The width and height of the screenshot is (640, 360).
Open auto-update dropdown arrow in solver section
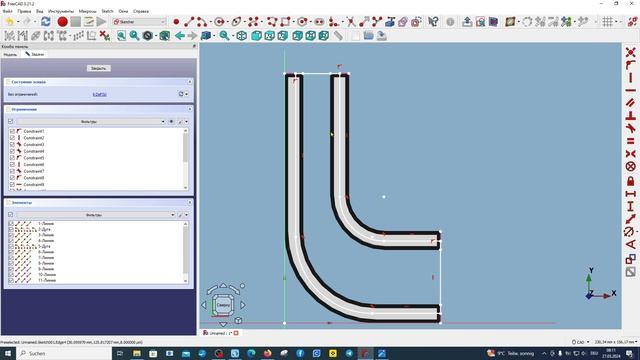coord(187,94)
